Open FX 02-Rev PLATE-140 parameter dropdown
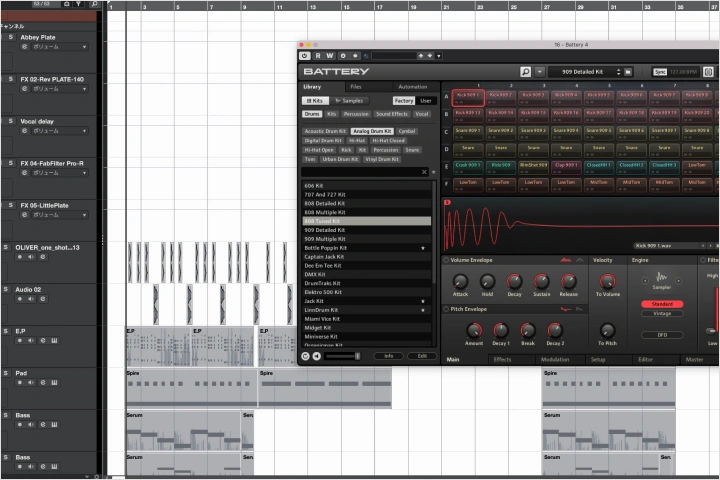Image resolution: width=720 pixels, height=480 pixels. click(84, 89)
